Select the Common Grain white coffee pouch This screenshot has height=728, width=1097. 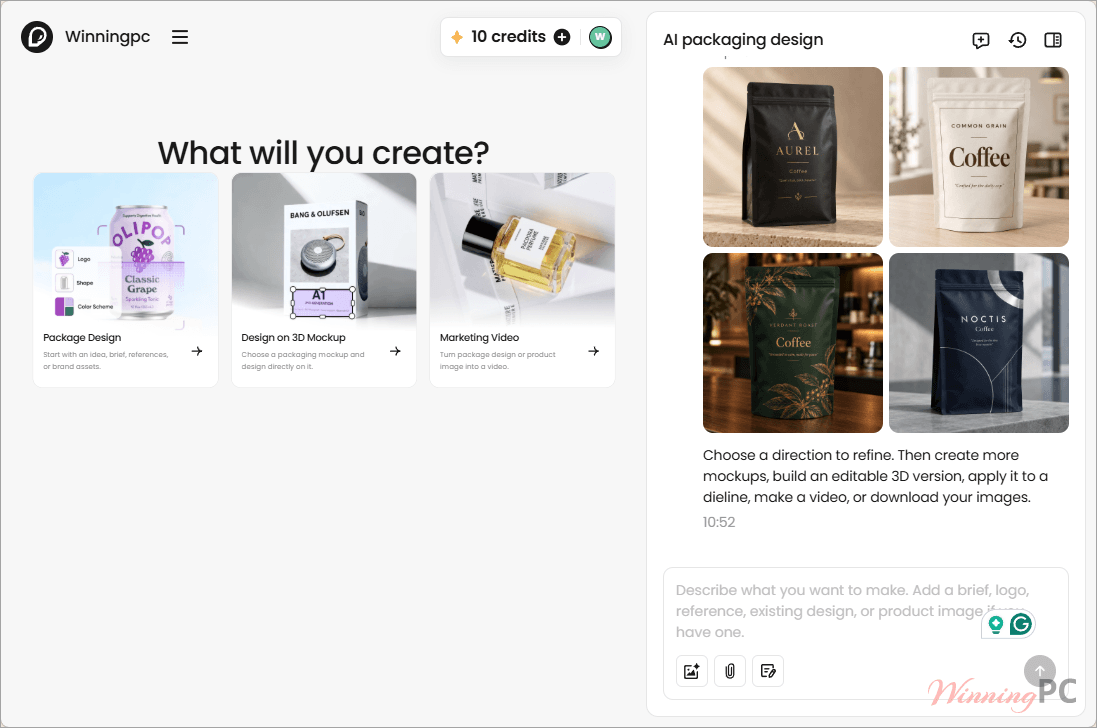[979, 157]
